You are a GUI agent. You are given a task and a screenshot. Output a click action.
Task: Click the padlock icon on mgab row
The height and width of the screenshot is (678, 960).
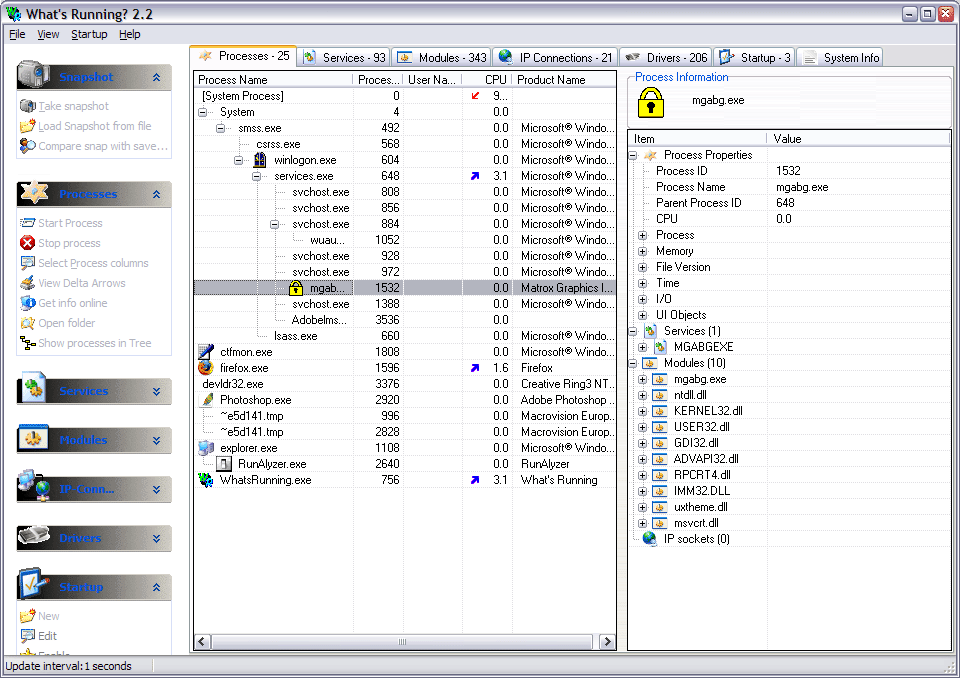[x=296, y=287]
